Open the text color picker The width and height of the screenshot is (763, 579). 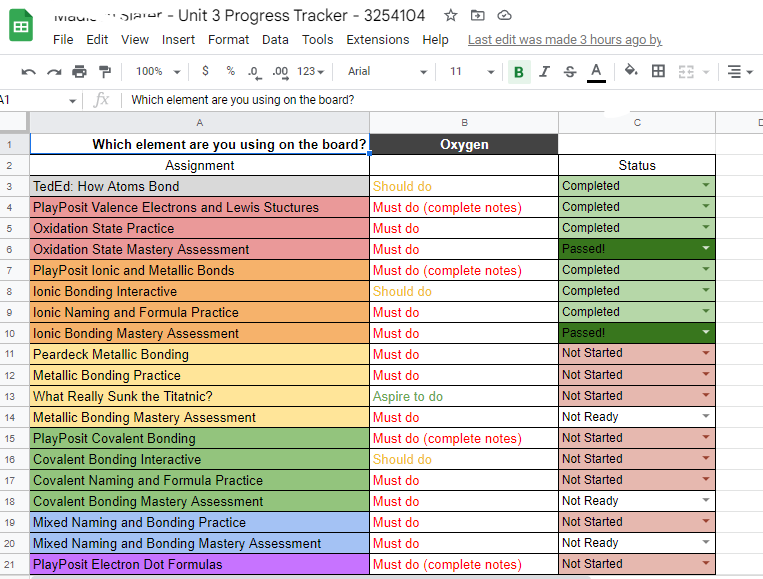(x=596, y=72)
